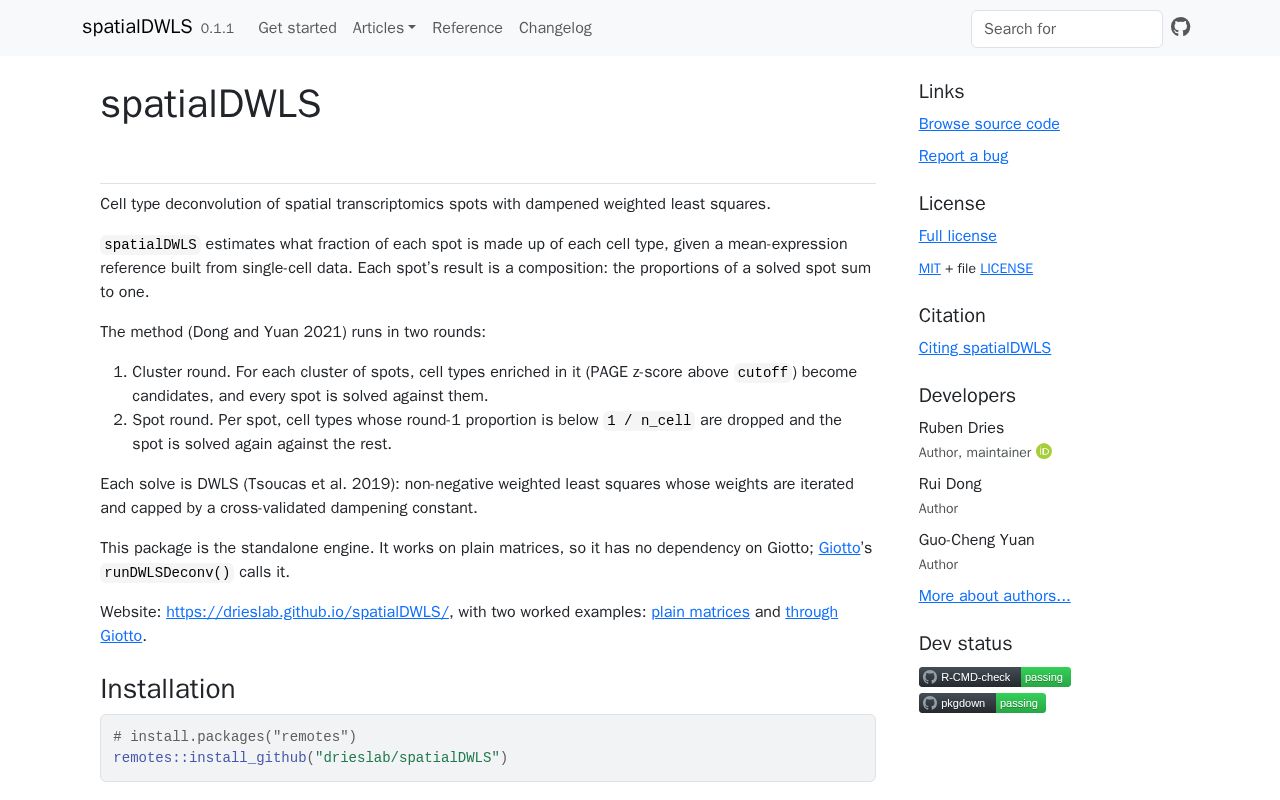Click the remotes::install_github code line

[311, 758]
